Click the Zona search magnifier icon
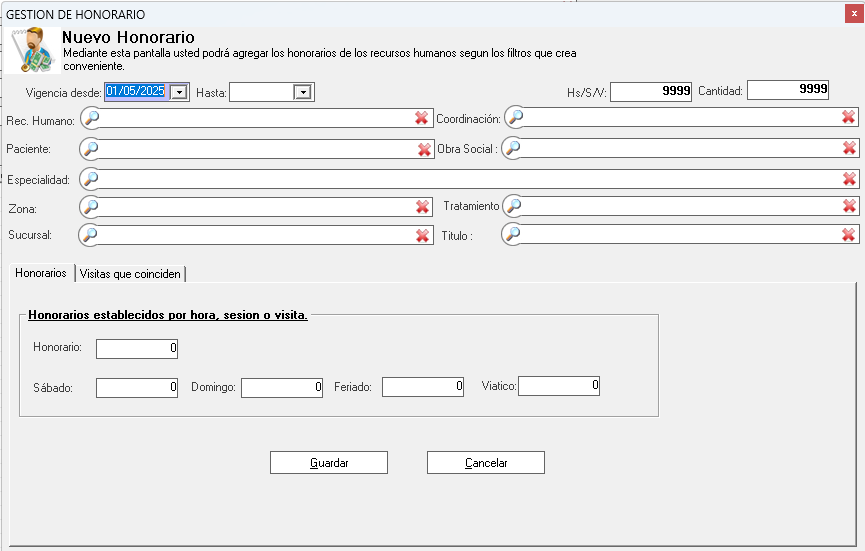The width and height of the screenshot is (865, 551). tap(91, 207)
